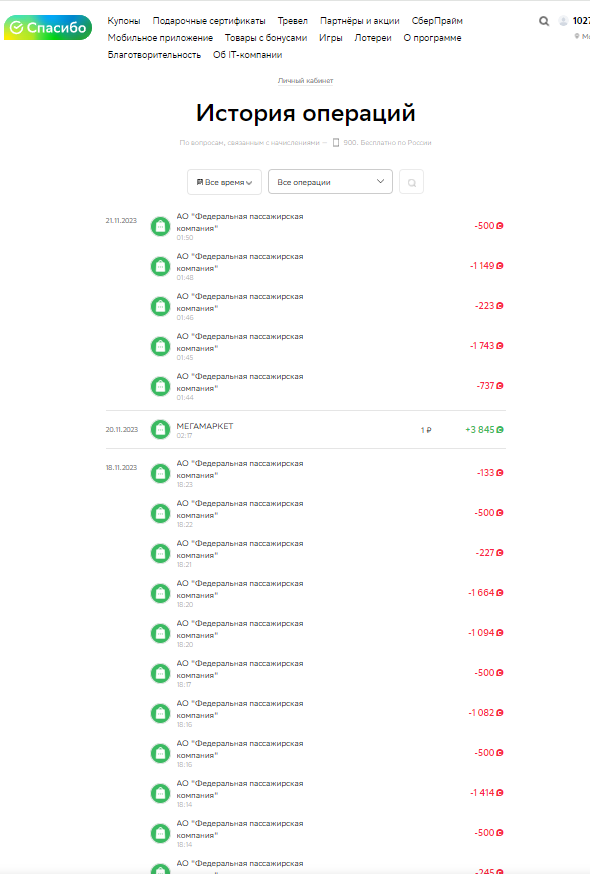Open site search magnifier icon in header
Viewport: 590px width, 875px height.
544,21
